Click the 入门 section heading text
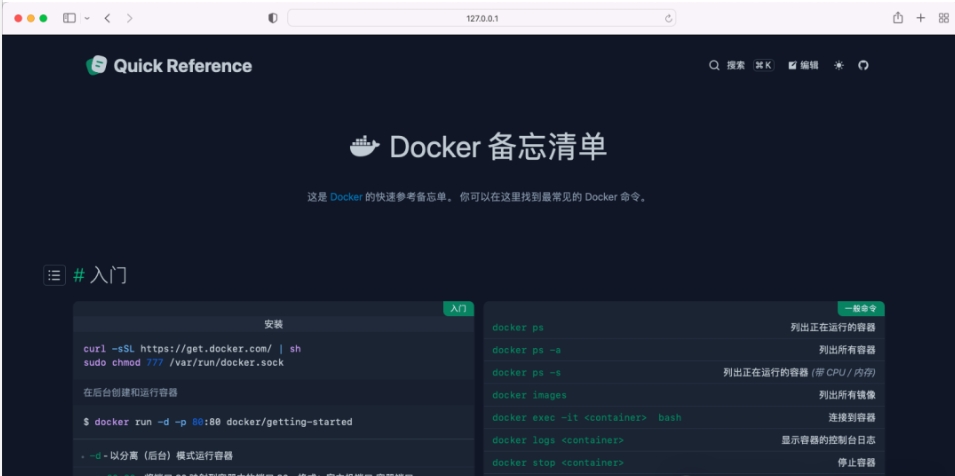Image resolution: width=955 pixels, height=476 pixels. click(x=108, y=275)
